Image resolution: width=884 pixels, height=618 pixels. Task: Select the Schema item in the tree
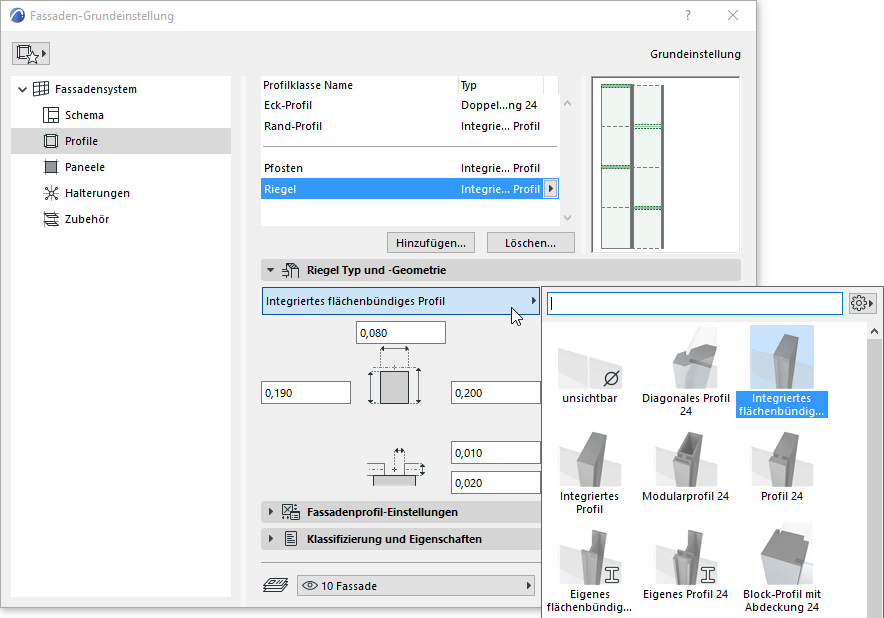coord(84,115)
